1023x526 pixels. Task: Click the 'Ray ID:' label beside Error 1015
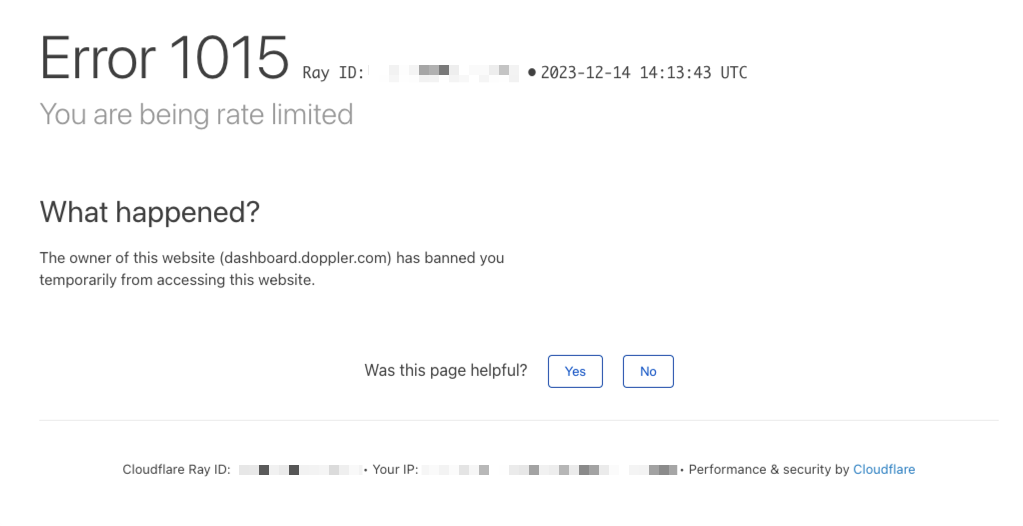click(x=333, y=72)
